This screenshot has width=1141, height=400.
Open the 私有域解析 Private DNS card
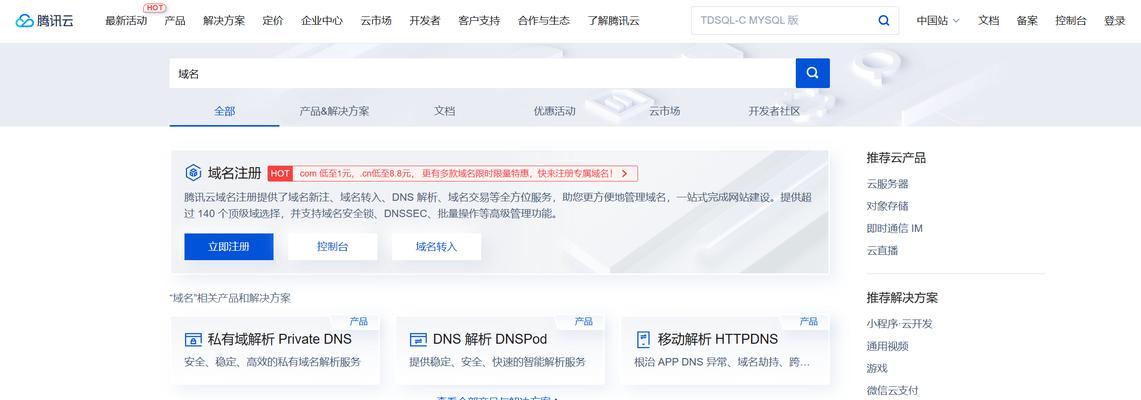point(275,350)
